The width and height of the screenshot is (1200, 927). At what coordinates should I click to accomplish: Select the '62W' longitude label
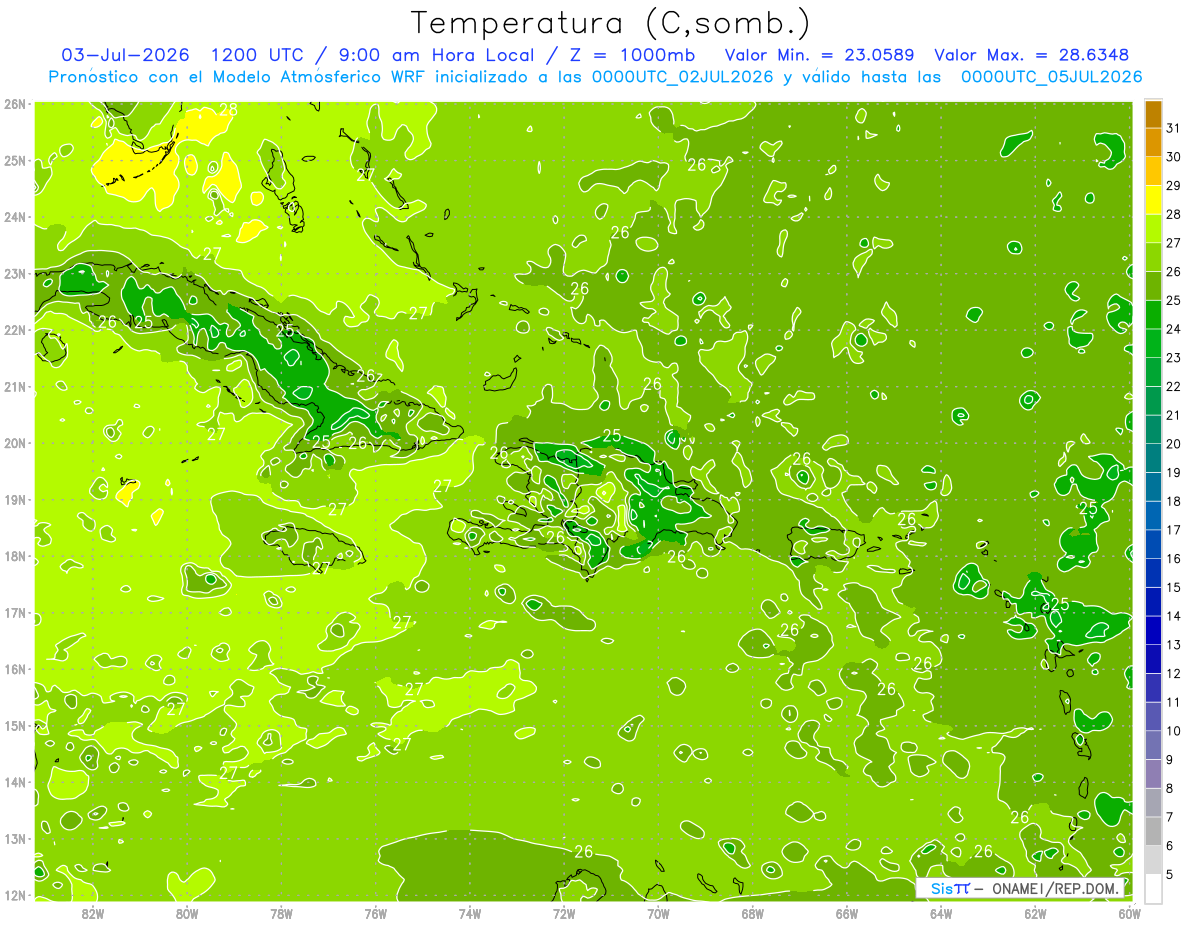(x=1035, y=914)
